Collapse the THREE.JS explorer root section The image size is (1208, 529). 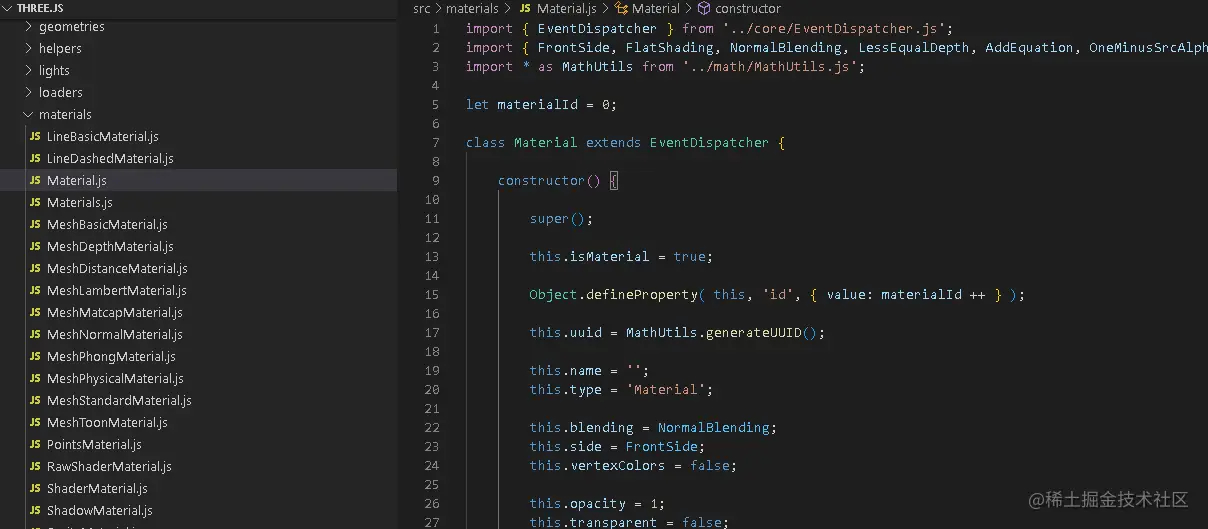coord(9,8)
